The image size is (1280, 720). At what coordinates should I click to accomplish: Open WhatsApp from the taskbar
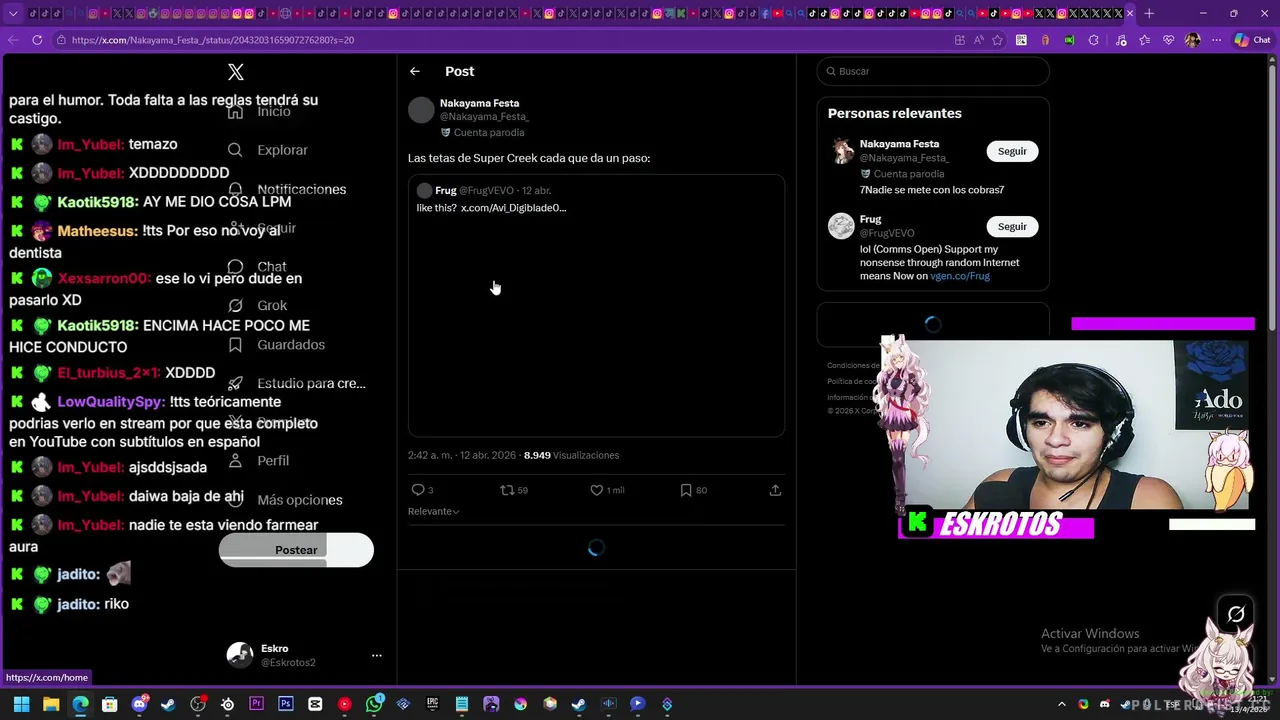374,704
